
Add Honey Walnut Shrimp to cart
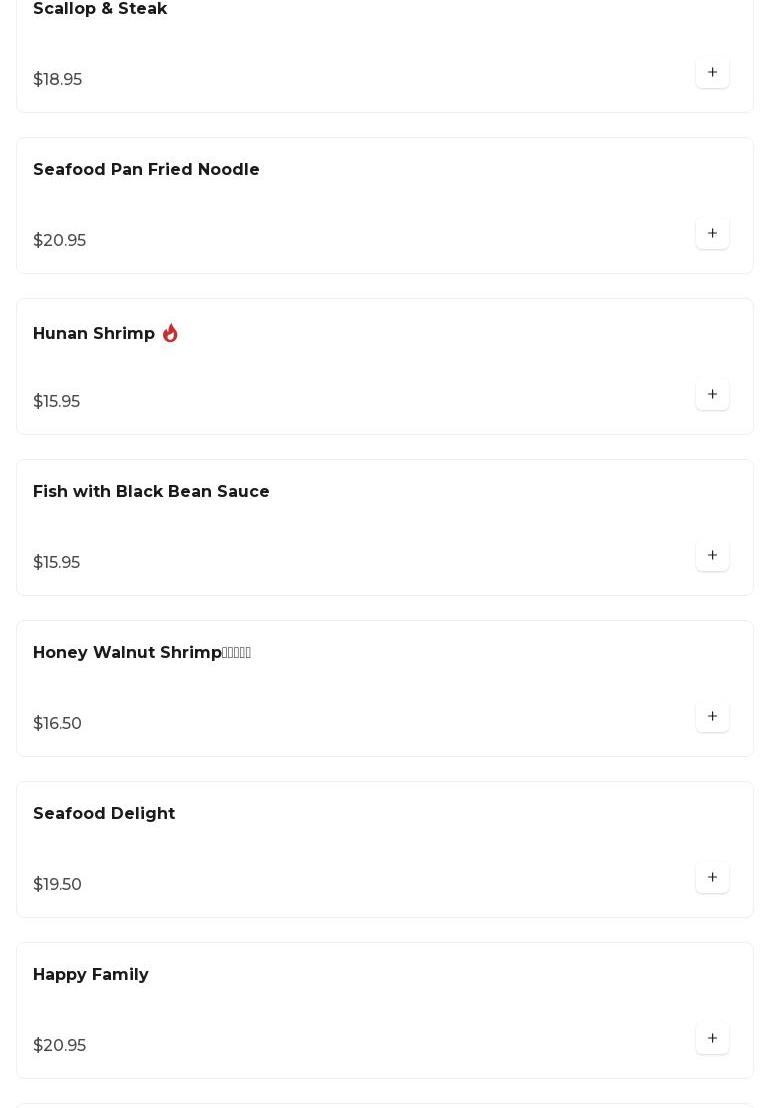coord(712,717)
